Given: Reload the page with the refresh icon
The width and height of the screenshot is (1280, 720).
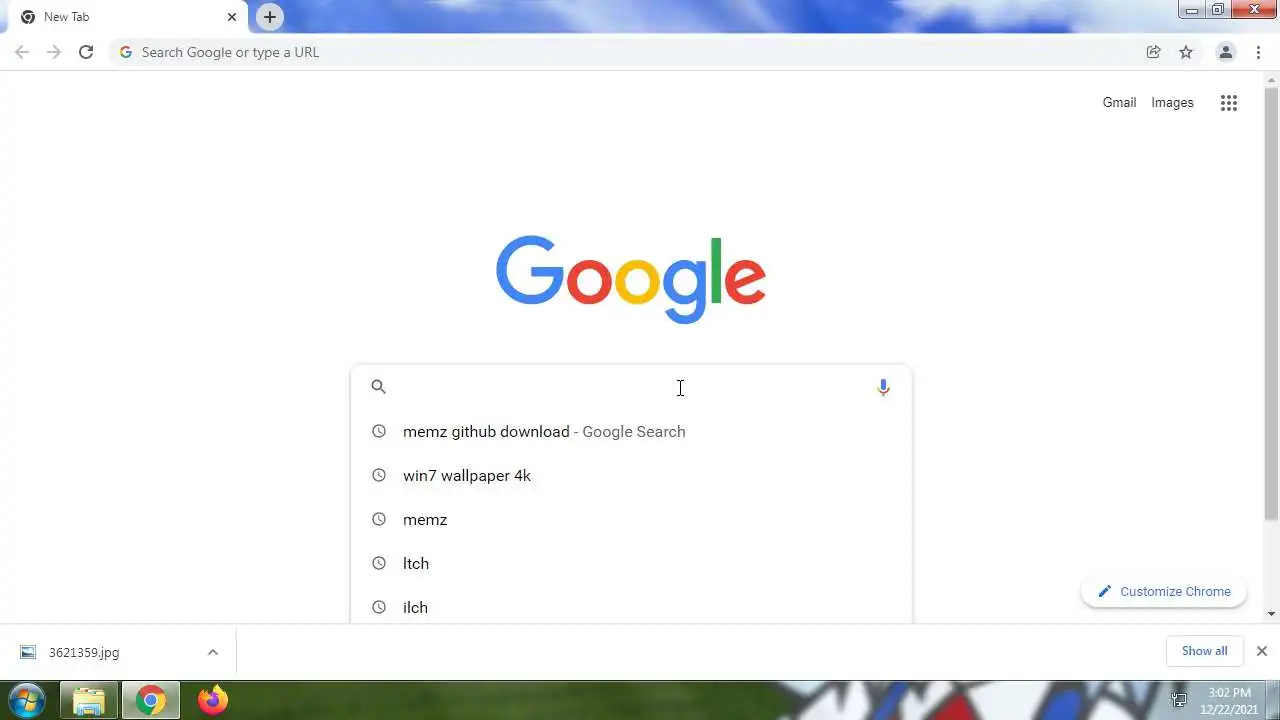Looking at the screenshot, I should tap(86, 52).
